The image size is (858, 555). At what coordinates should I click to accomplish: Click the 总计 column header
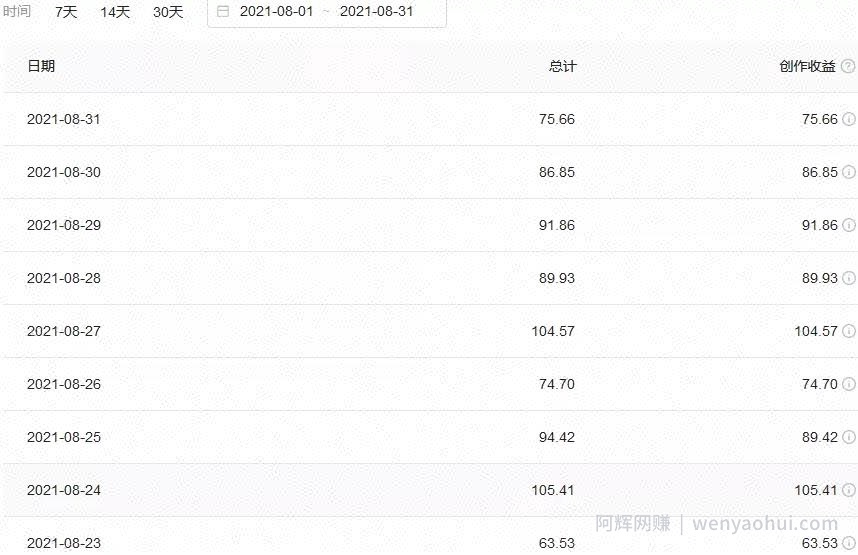click(x=563, y=66)
